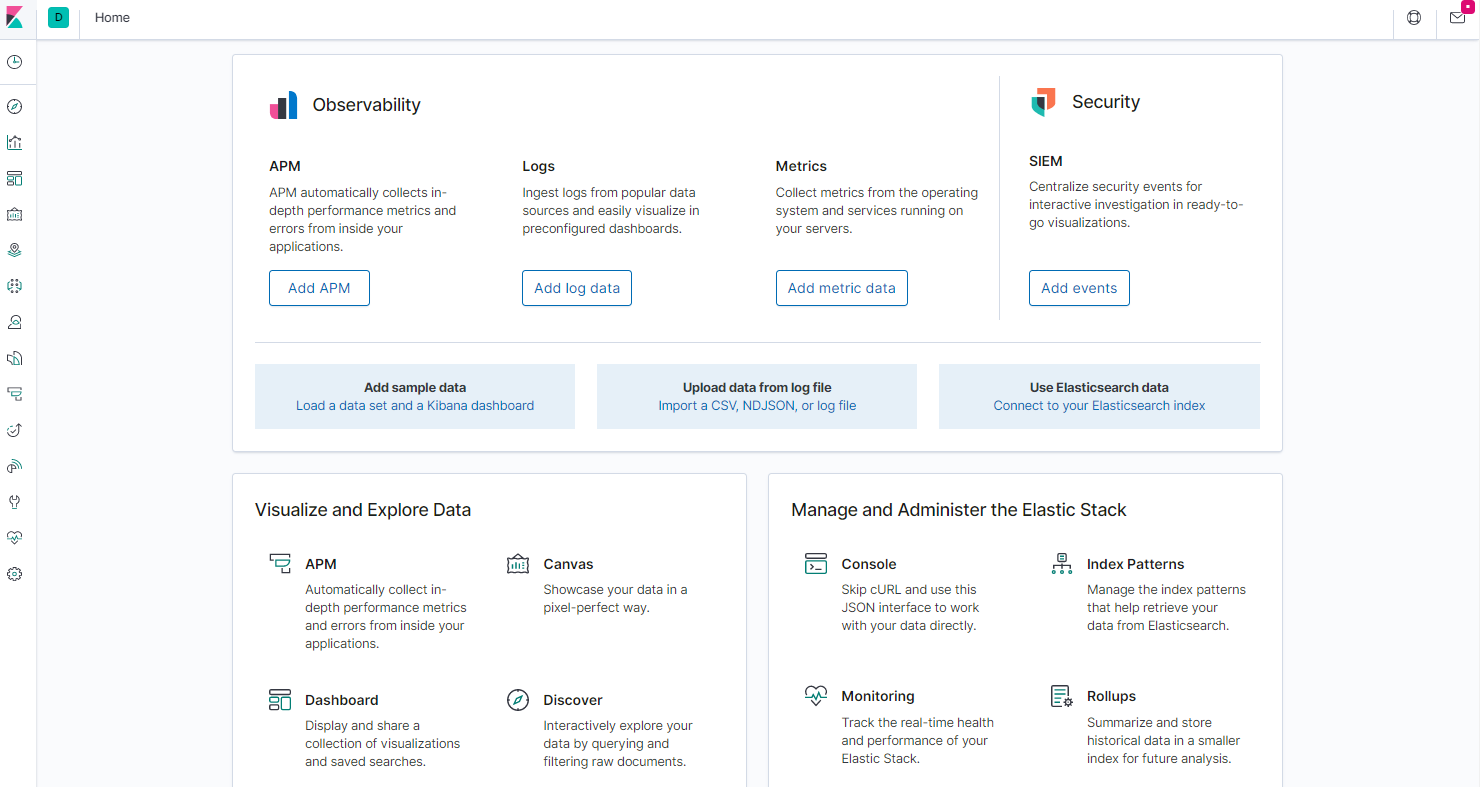The image size is (1480, 787).
Task: Launch Machine Learning from the sidebar
Action: 15,287
